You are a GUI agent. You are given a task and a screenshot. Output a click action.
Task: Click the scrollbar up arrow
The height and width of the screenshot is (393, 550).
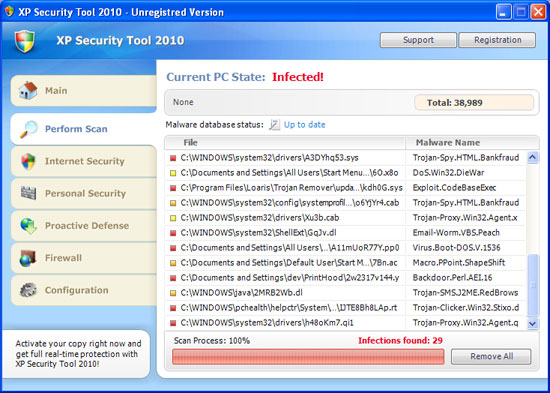(x=533, y=158)
